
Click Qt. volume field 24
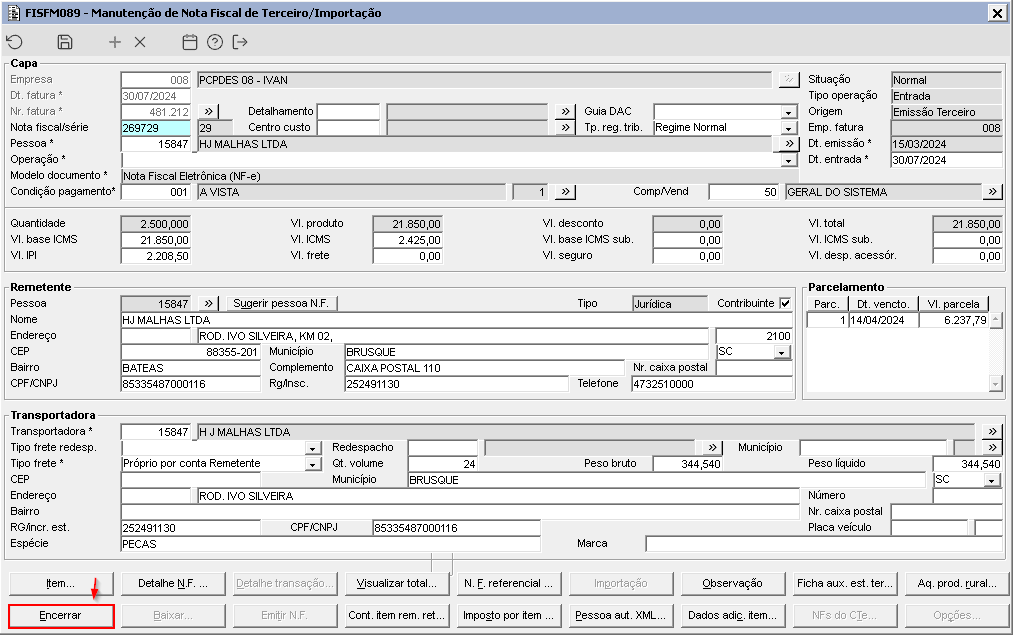click(x=443, y=464)
